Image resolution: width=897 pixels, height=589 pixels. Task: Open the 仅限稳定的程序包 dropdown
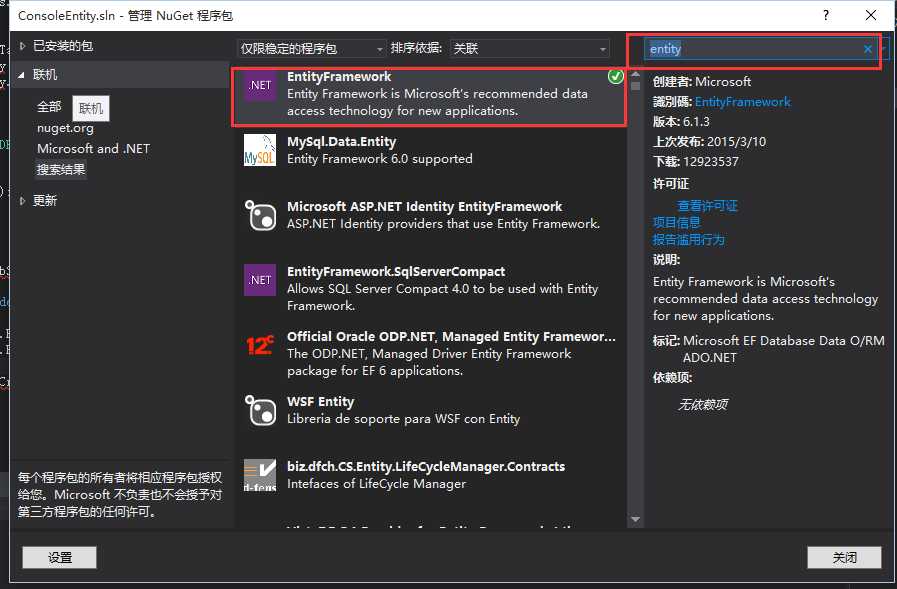click(311, 49)
